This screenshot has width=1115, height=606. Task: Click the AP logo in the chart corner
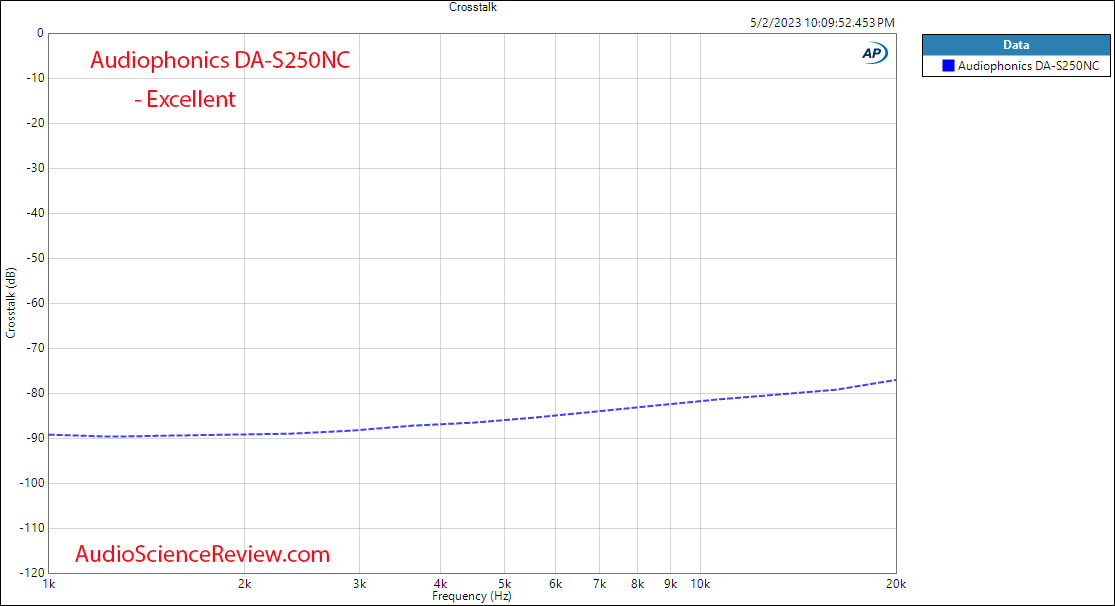coord(874,53)
